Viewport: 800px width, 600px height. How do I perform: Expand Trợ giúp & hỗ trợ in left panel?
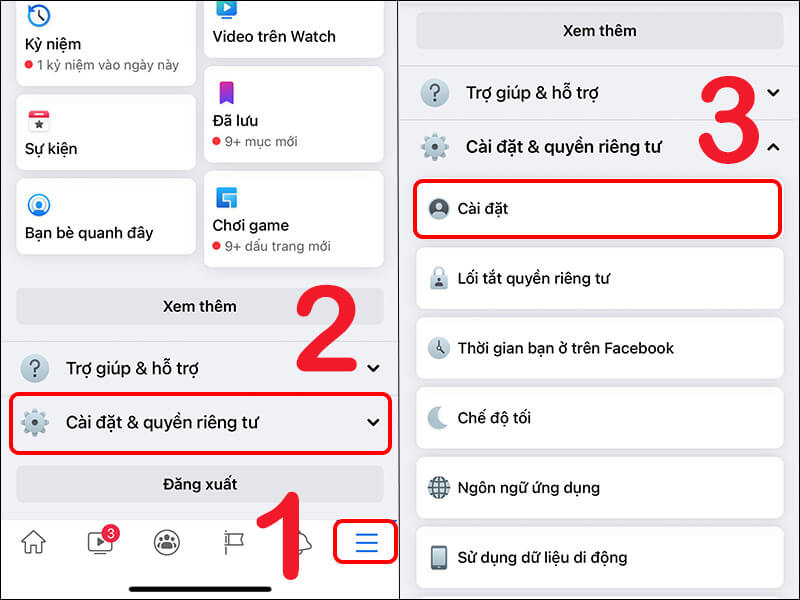click(x=200, y=368)
